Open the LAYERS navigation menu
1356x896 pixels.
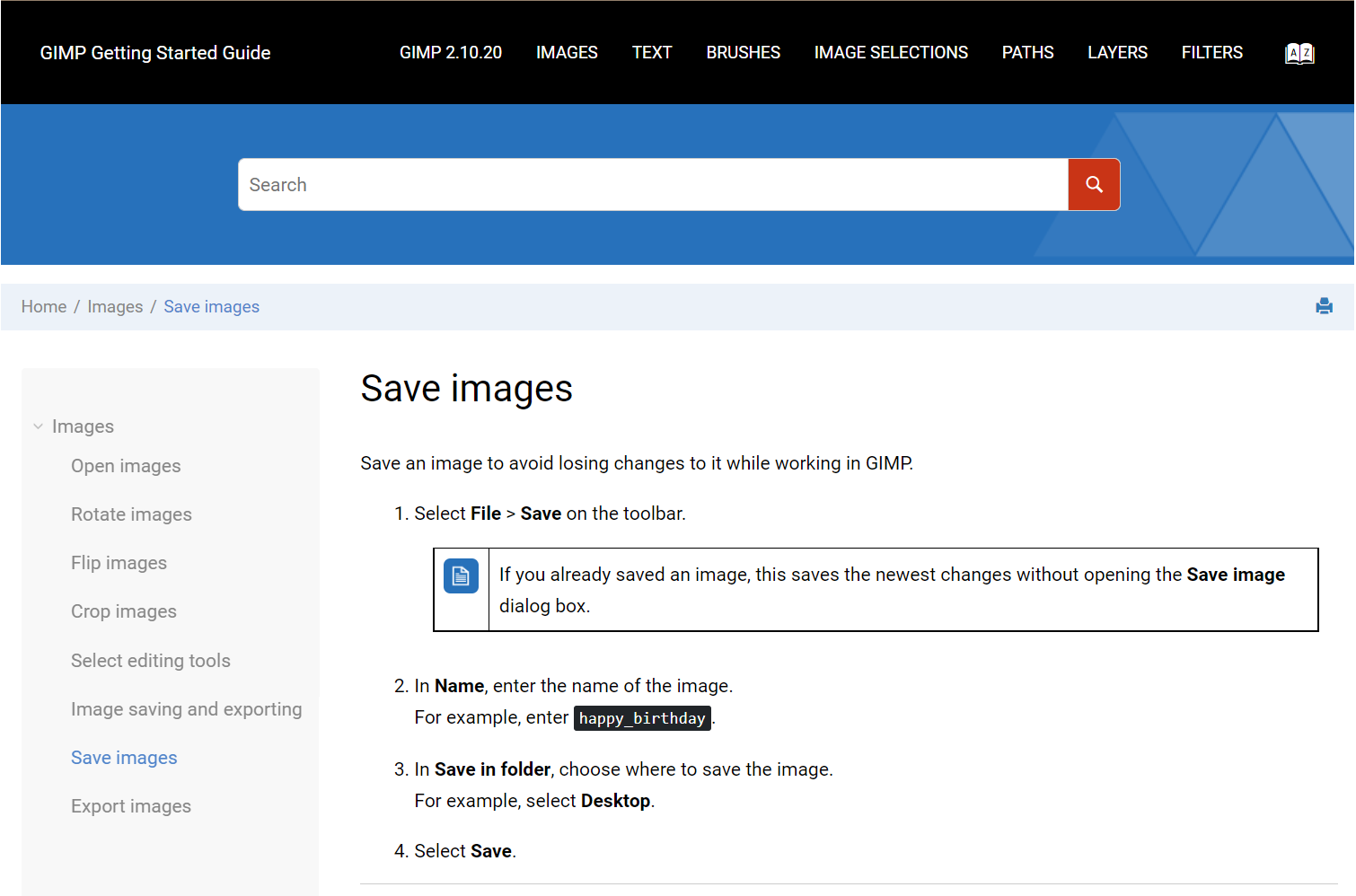(1118, 53)
